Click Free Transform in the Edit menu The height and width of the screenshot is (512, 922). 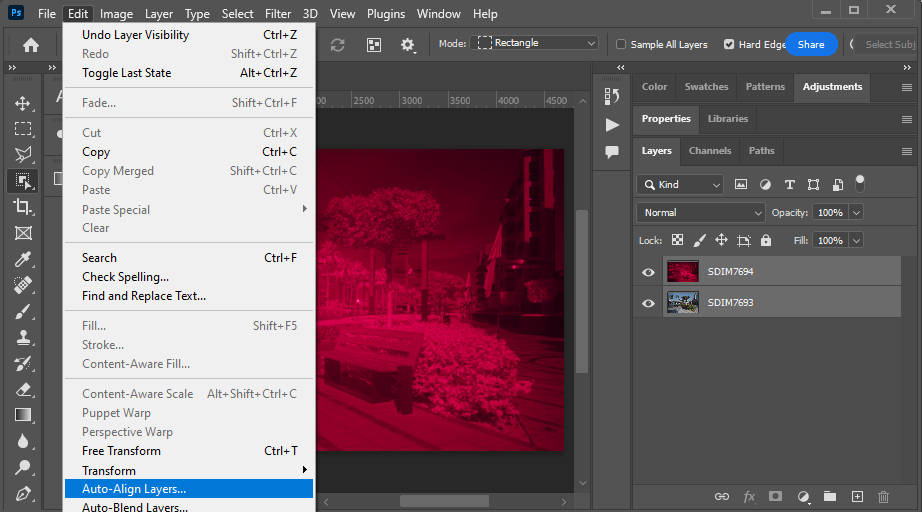120,451
